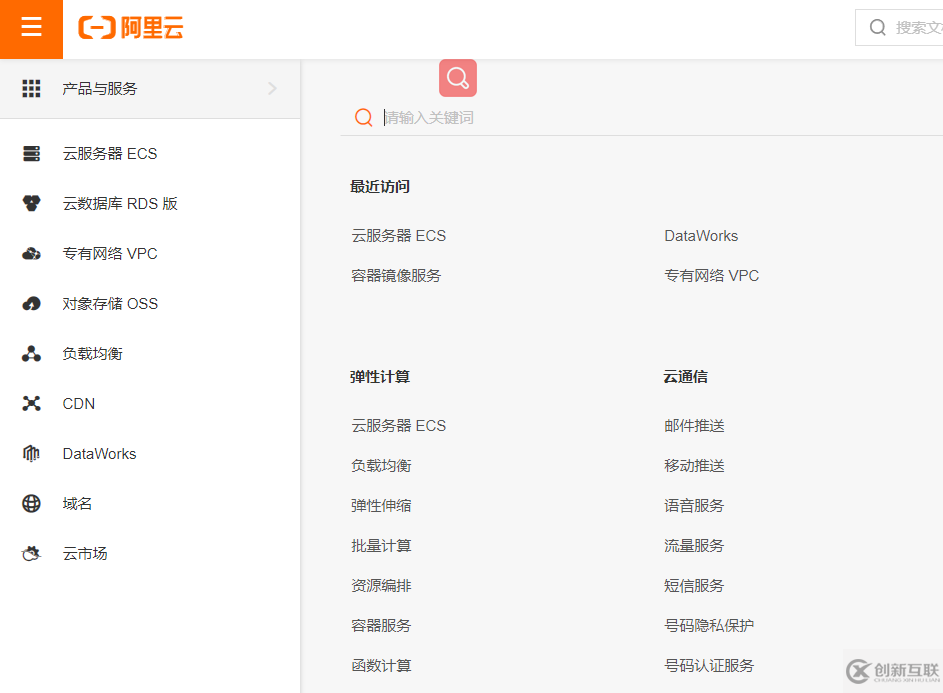The width and height of the screenshot is (943, 693).
Task: Open 负载均衡 under 弹性计算
Action: click(381, 466)
